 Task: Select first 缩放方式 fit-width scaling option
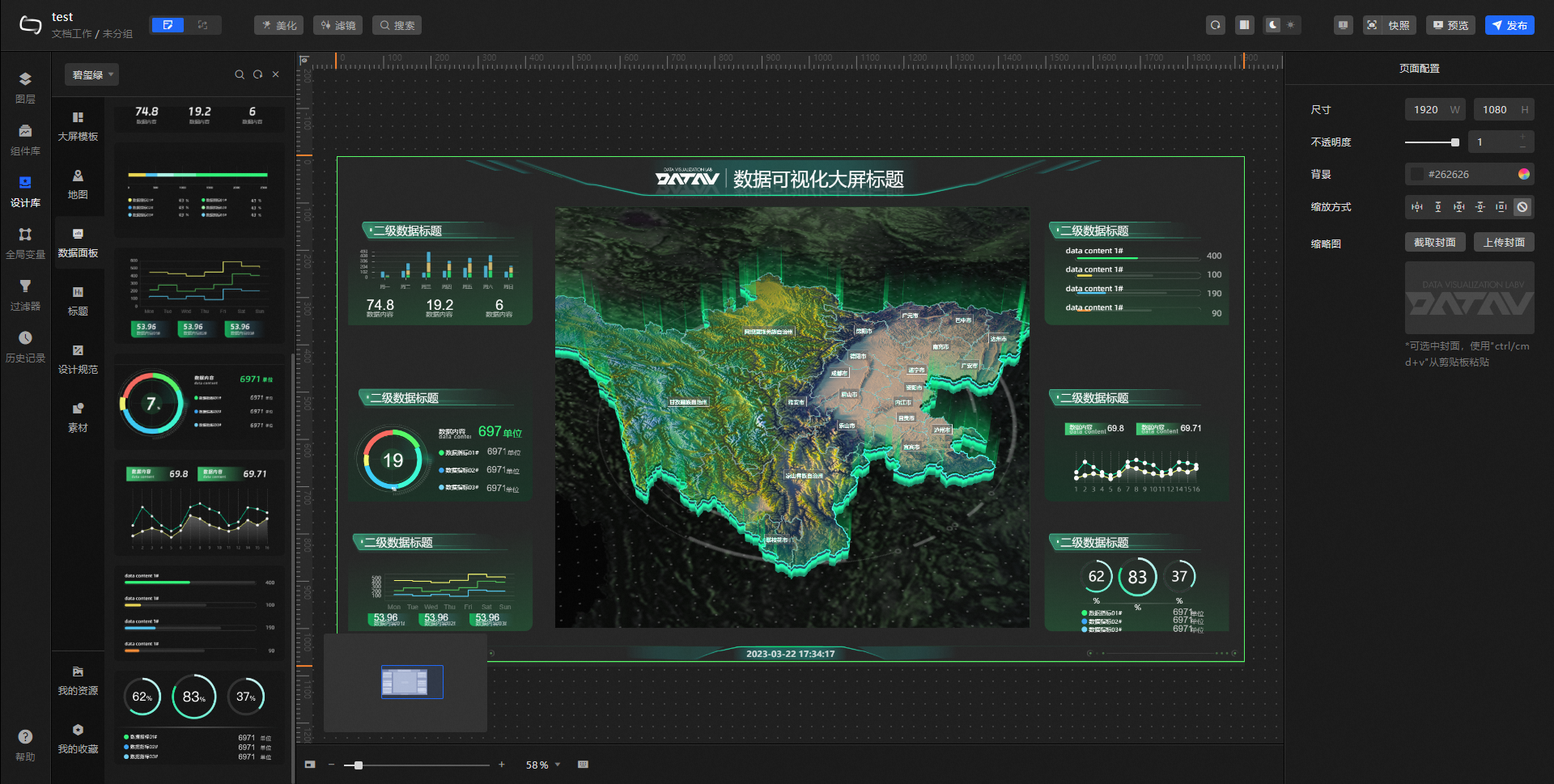(x=1417, y=207)
